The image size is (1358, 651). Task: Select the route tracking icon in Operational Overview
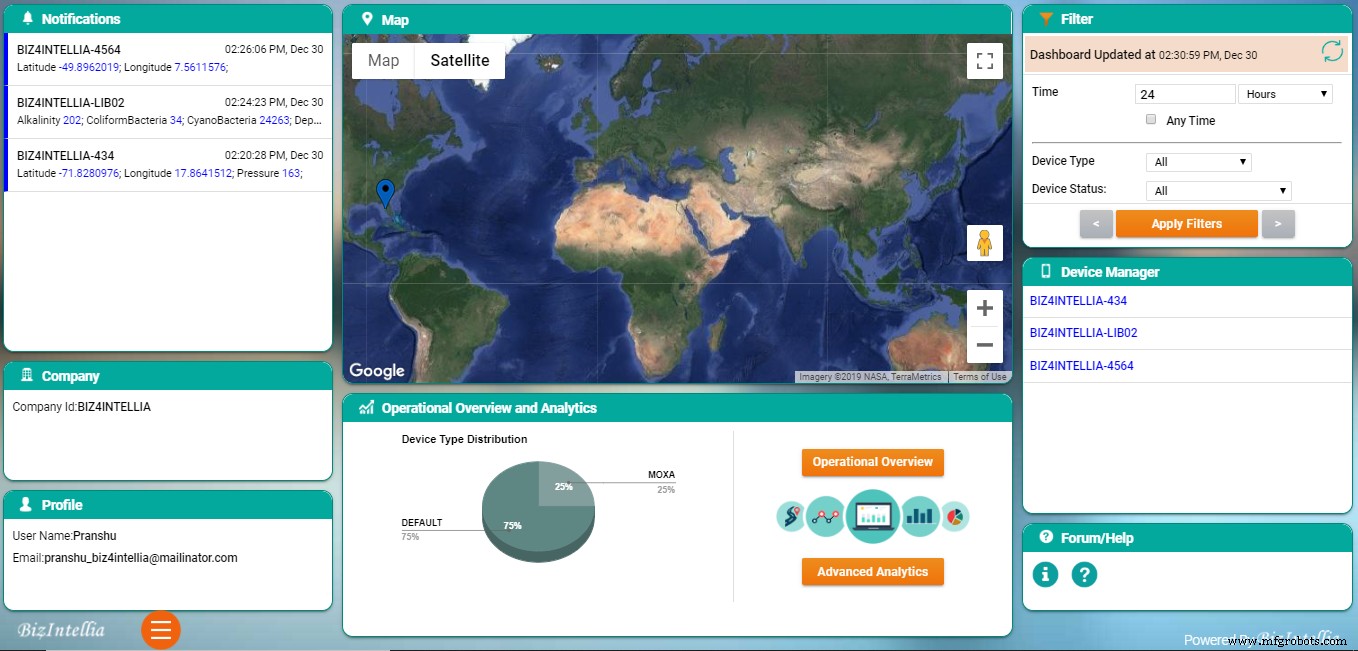tap(790, 516)
